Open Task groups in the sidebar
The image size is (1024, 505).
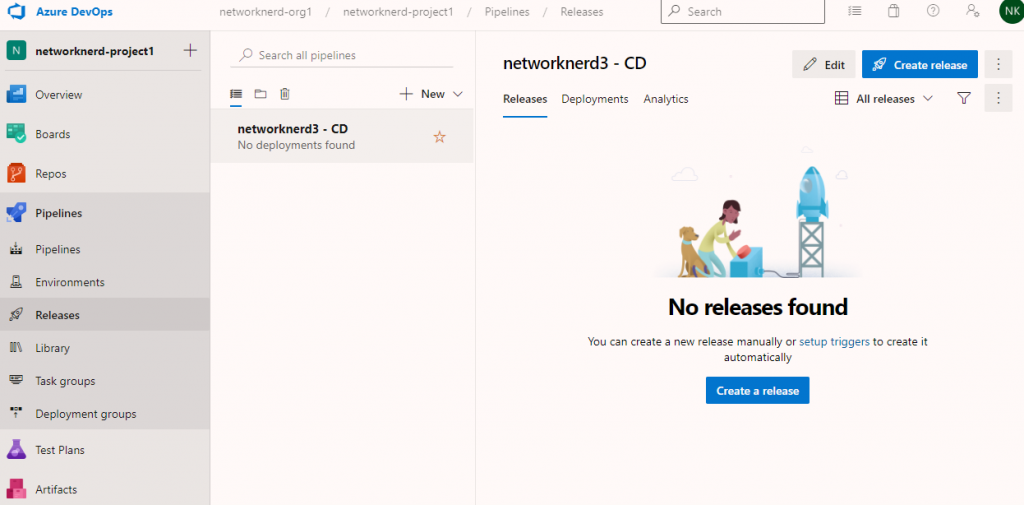(x=104, y=381)
